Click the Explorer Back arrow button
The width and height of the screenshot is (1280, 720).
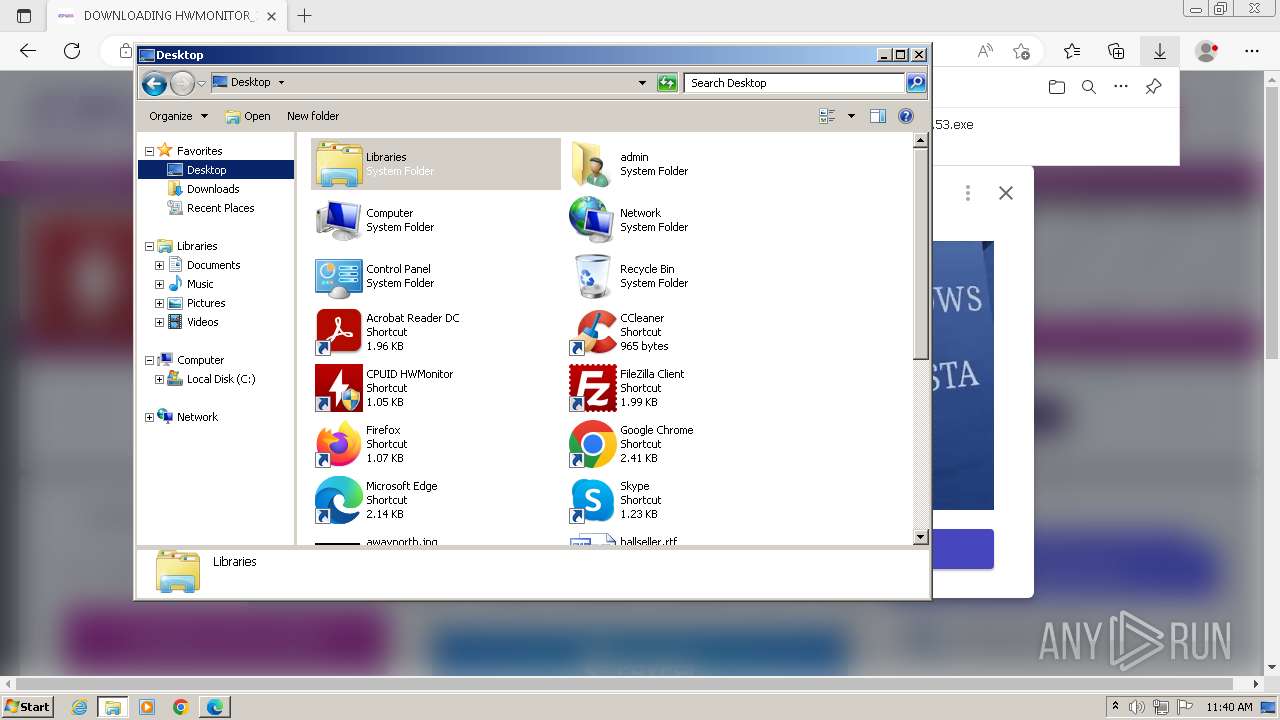point(154,83)
